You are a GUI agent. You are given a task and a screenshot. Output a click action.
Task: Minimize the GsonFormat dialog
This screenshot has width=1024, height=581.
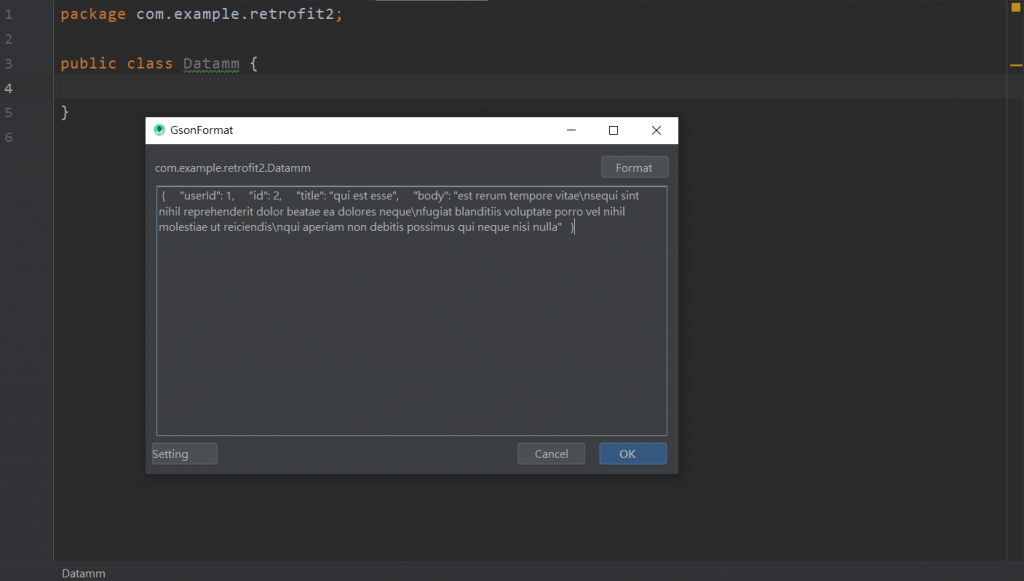point(571,130)
